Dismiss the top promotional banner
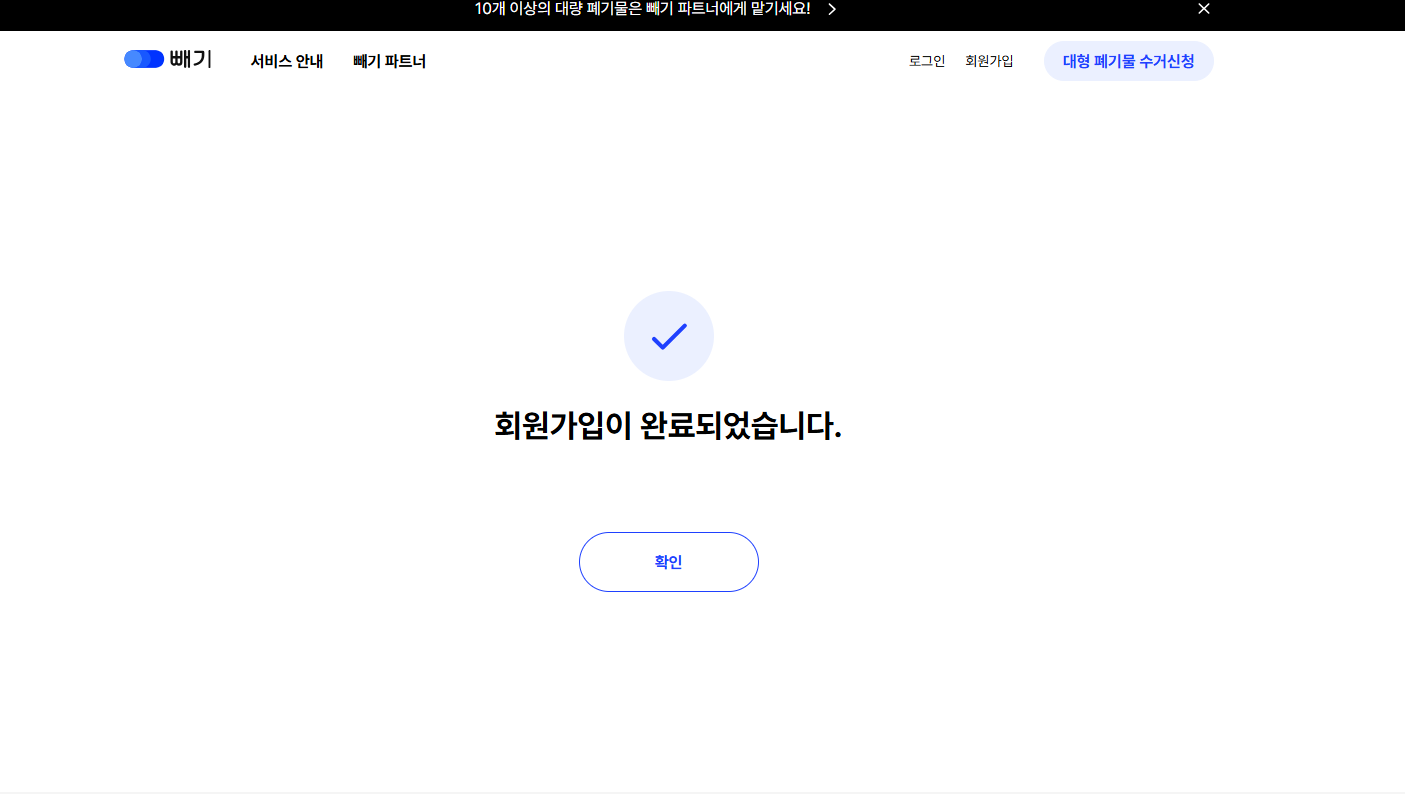 pos(1203,9)
